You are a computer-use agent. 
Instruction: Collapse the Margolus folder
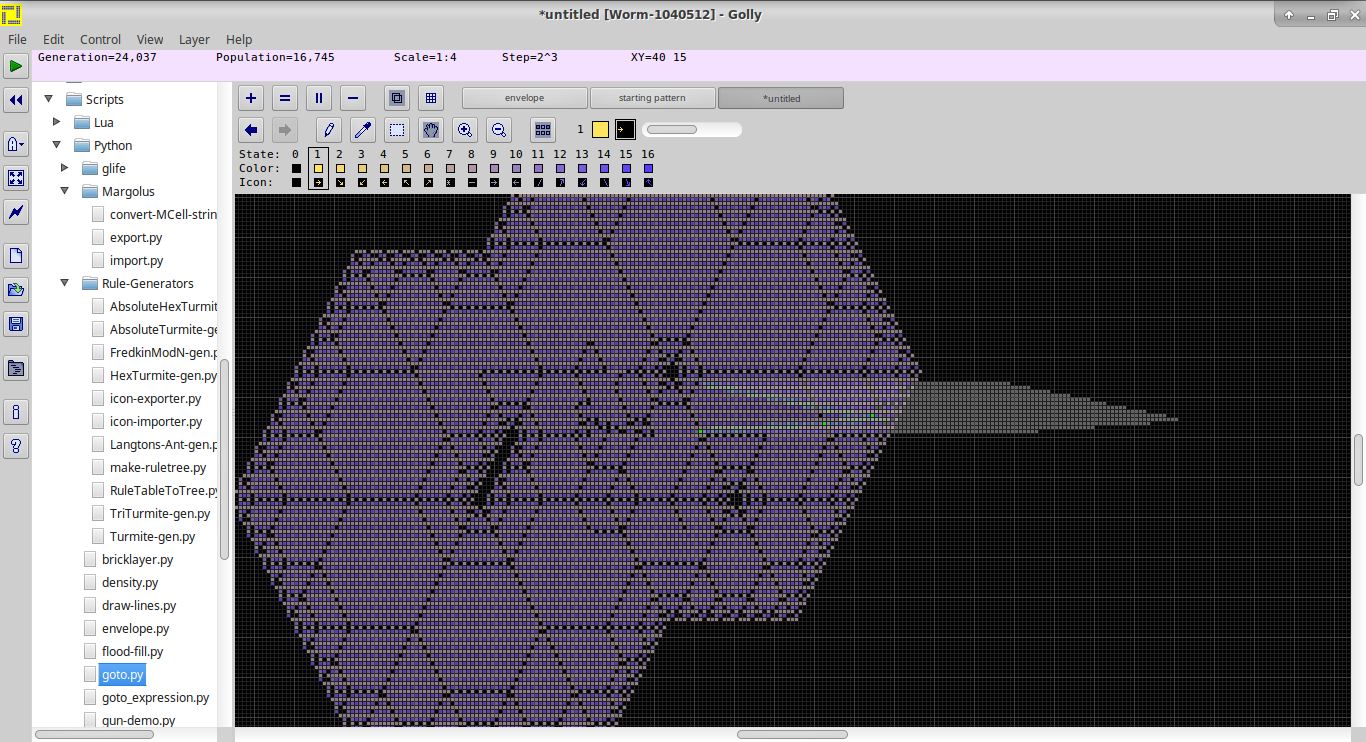[x=65, y=191]
